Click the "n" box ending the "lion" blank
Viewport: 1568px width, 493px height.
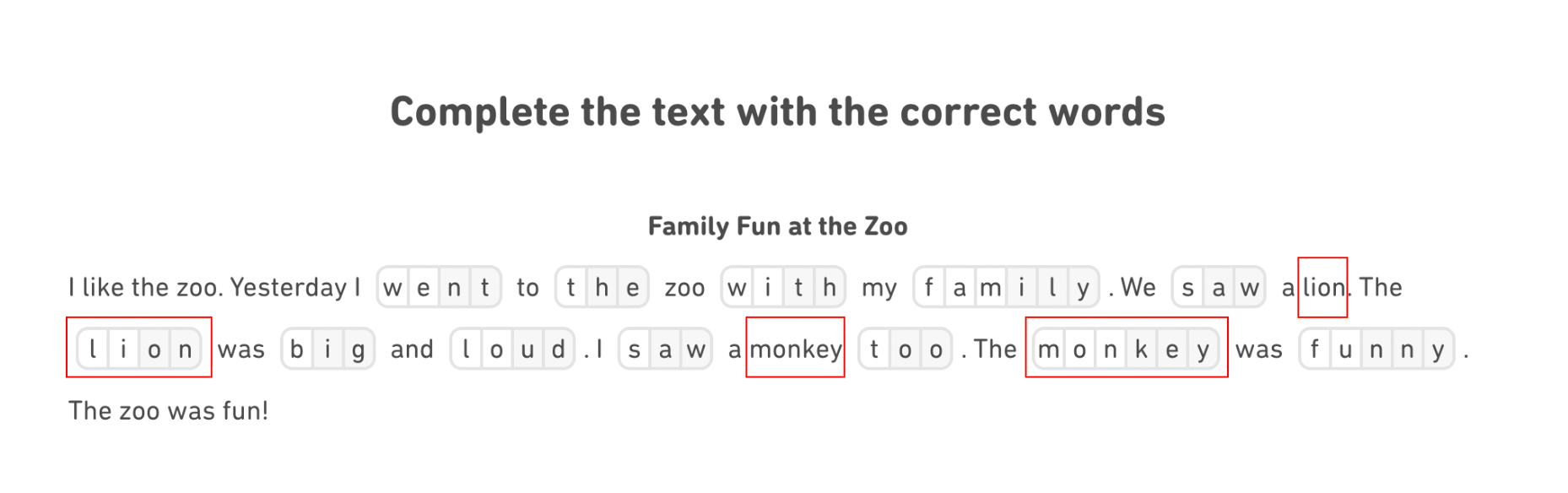(x=186, y=349)
